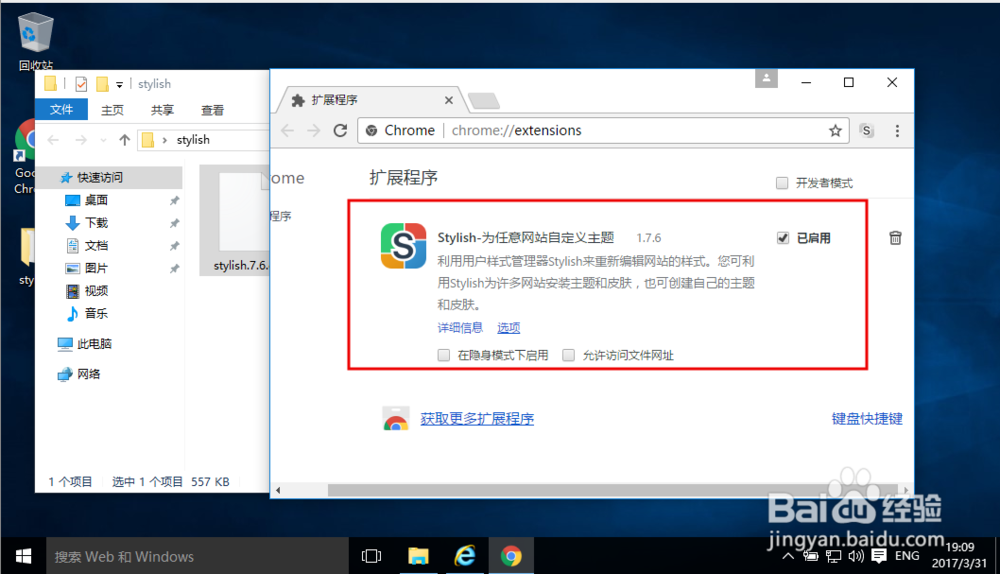
Task: Open the Chrome three-dot menu
Action: click(897, 131)
